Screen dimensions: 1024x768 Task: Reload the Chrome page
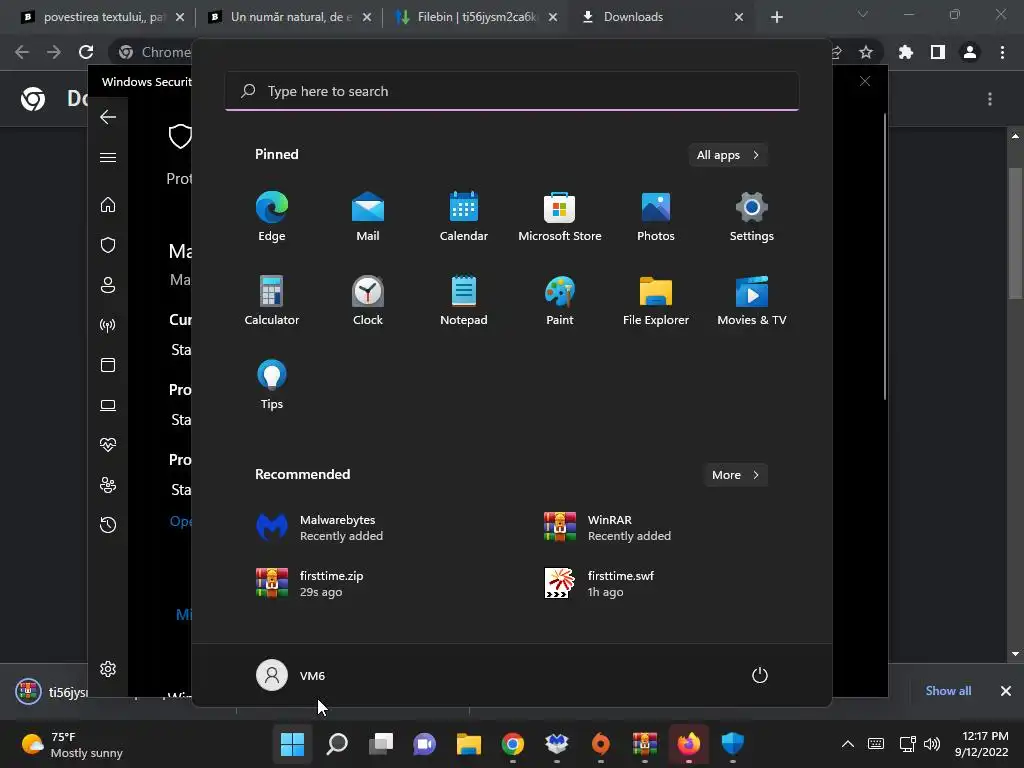[86, 52]
